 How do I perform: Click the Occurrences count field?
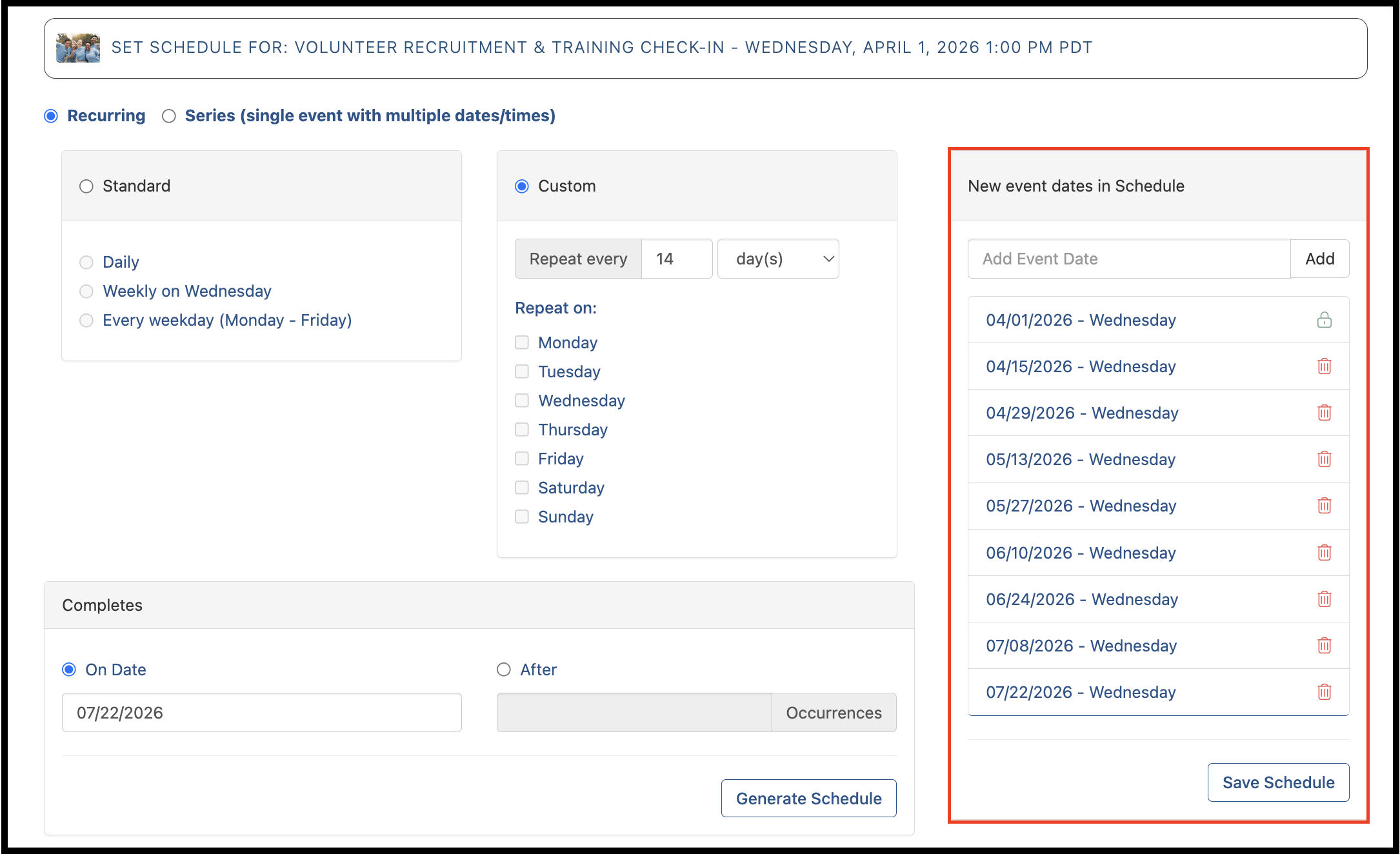click(x=634, y=713)
